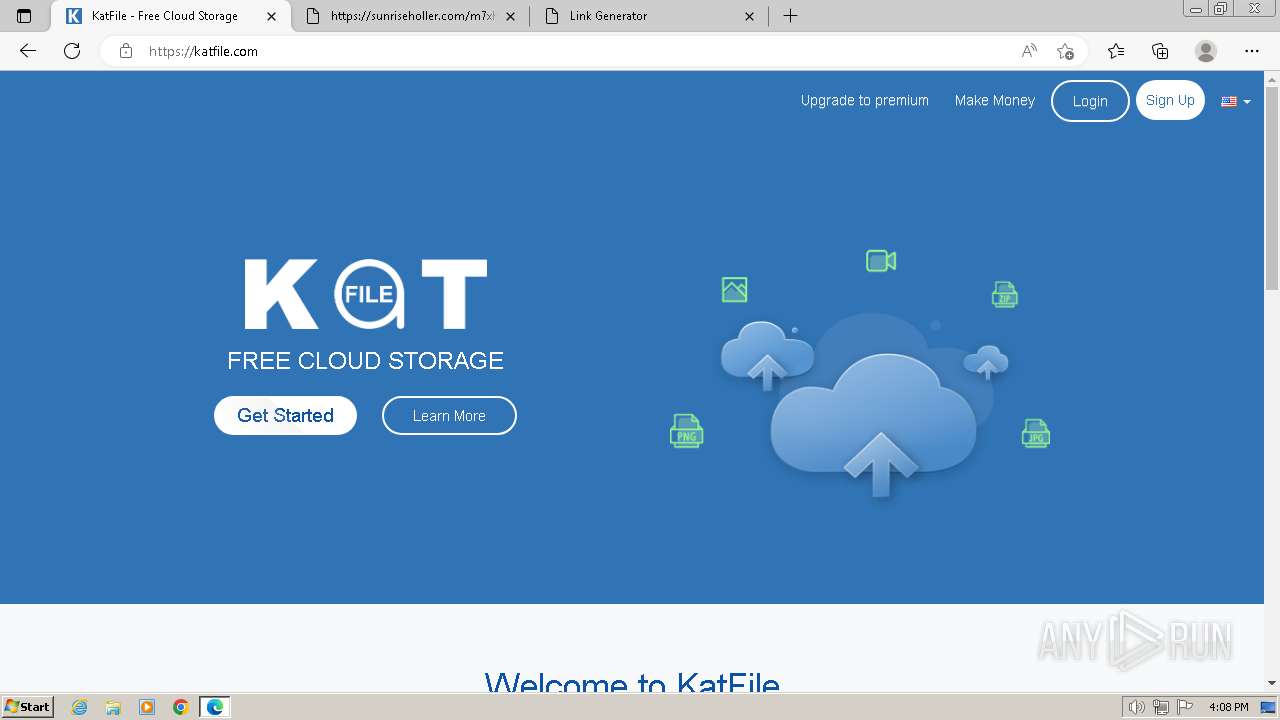
Task: Click the page scrollbar down arrow
Action: 1272,682
